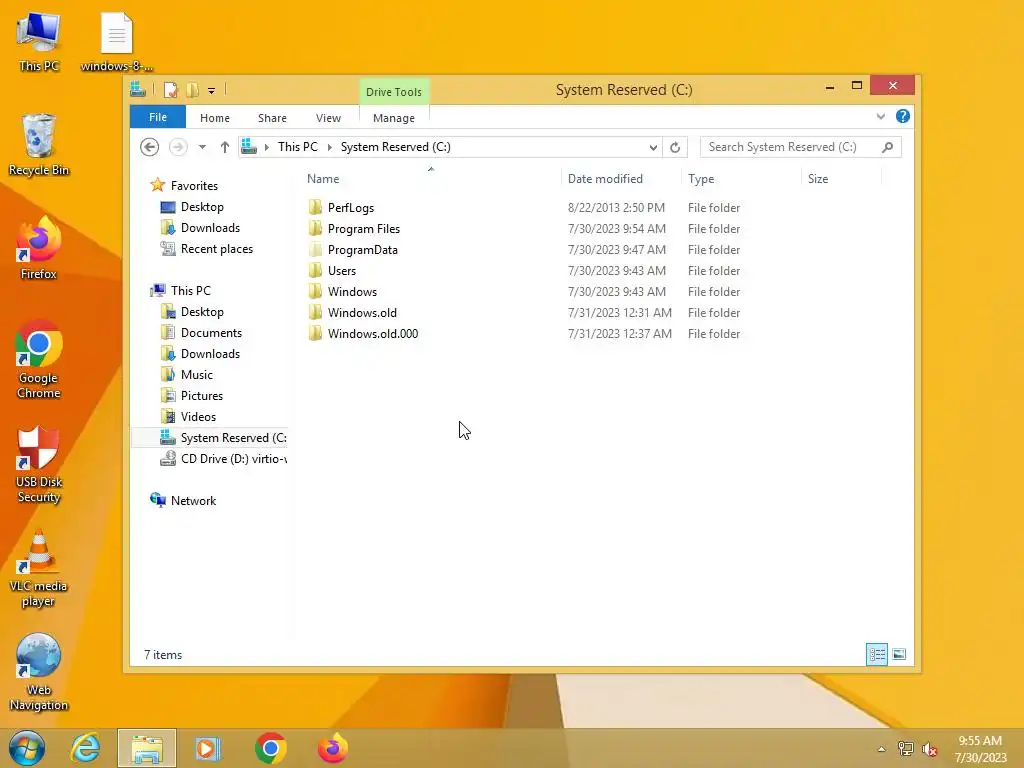Sort by the Size column header

pyautogui.click(x=841, y=178)
